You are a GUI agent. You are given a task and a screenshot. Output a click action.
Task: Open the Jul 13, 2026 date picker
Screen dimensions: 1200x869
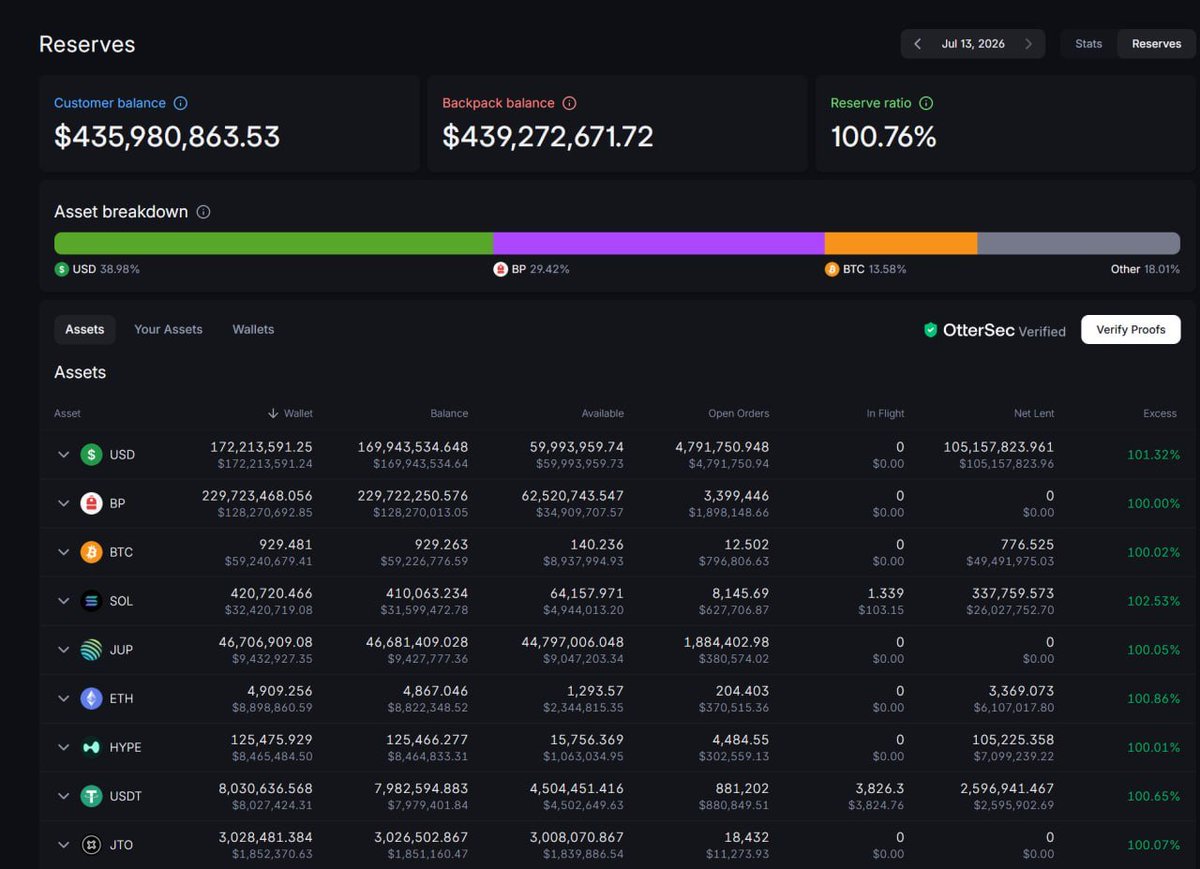[973, 44]
